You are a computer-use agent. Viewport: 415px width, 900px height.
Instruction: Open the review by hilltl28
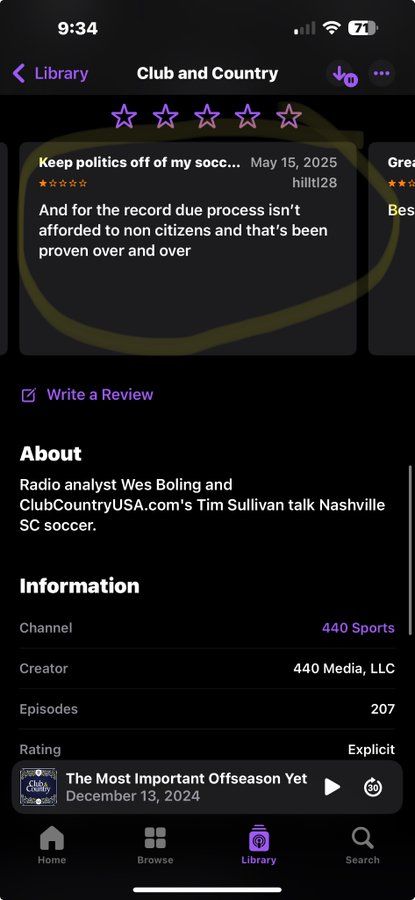[188, 249]
